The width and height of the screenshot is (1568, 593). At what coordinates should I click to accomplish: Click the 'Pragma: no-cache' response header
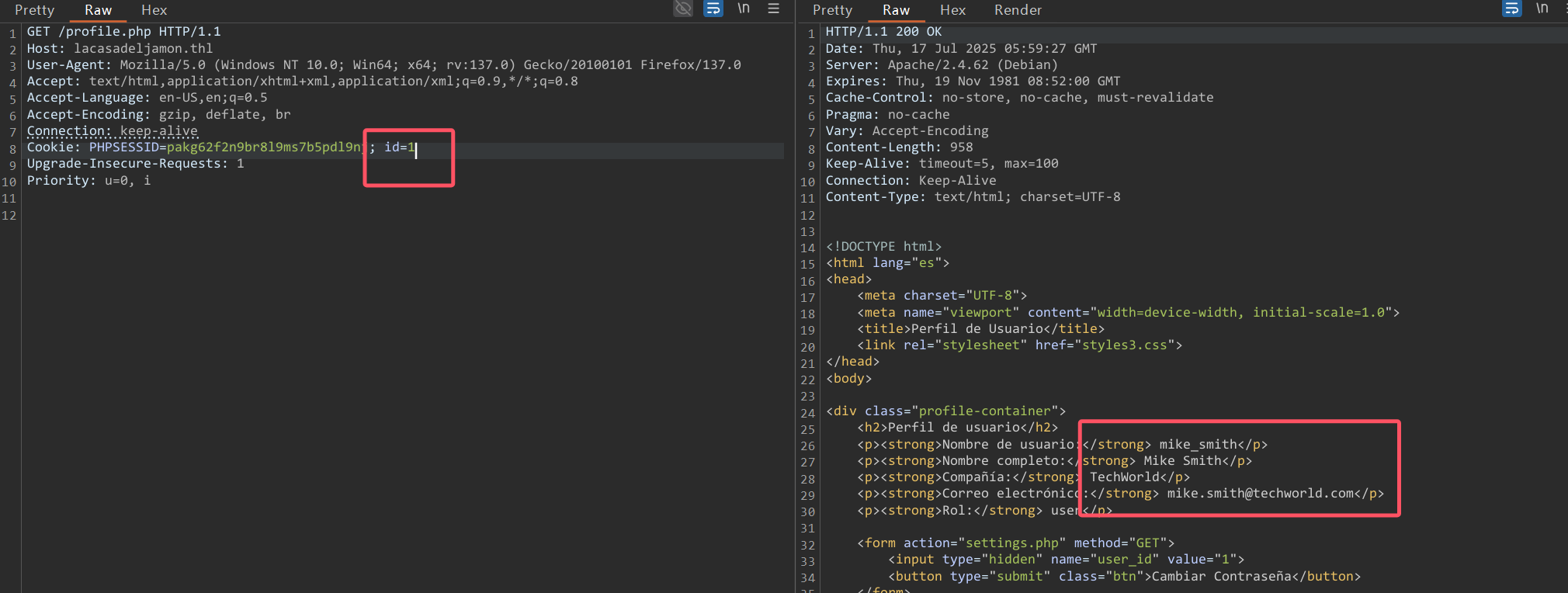(888, 115)
